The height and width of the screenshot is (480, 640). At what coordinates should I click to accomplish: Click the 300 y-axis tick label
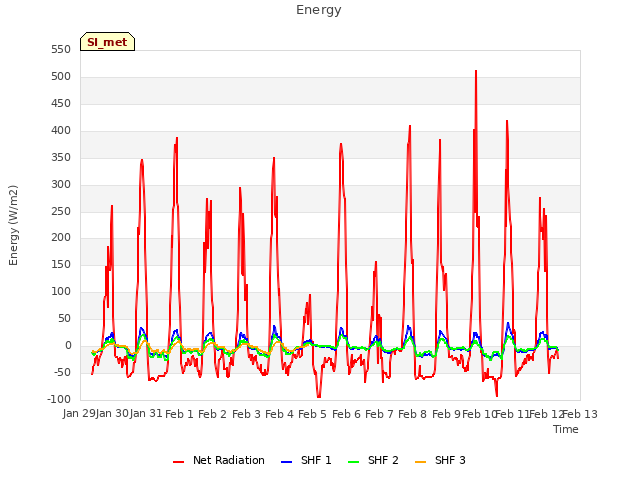pyautogui.click(x=61, y=184)
